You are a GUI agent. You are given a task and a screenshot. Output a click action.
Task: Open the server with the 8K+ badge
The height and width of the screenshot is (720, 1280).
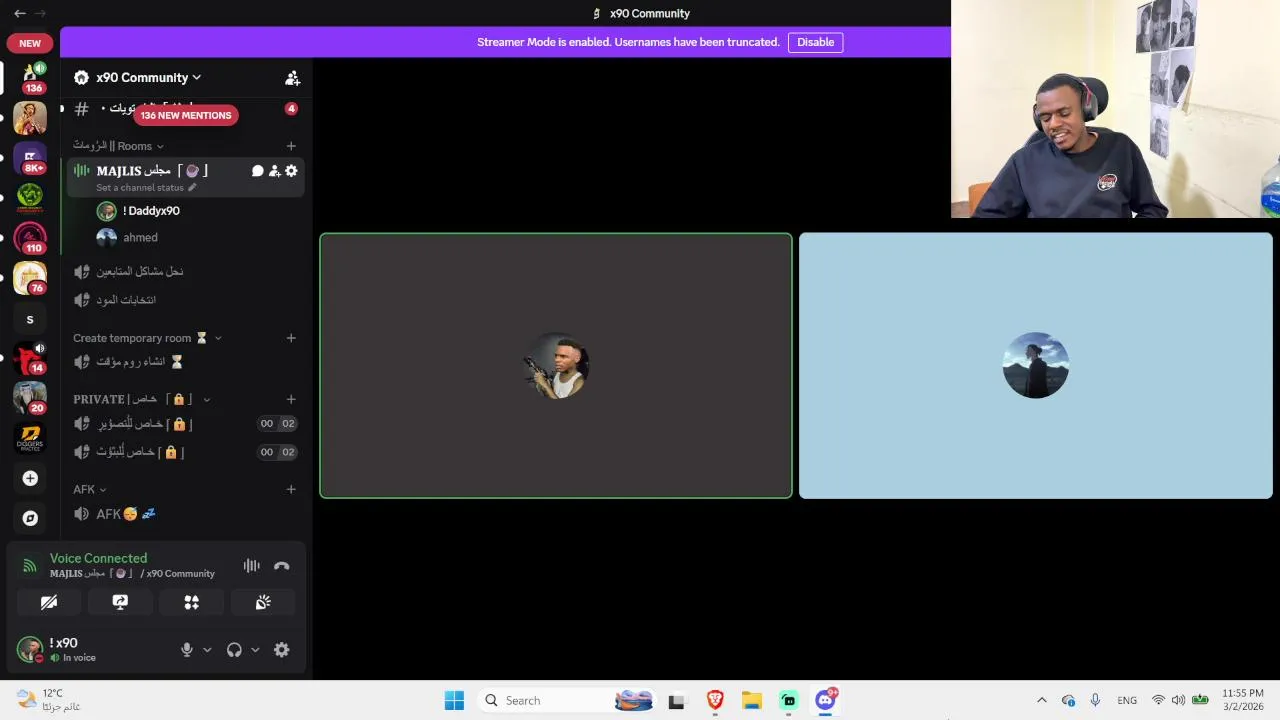(30, 157)
